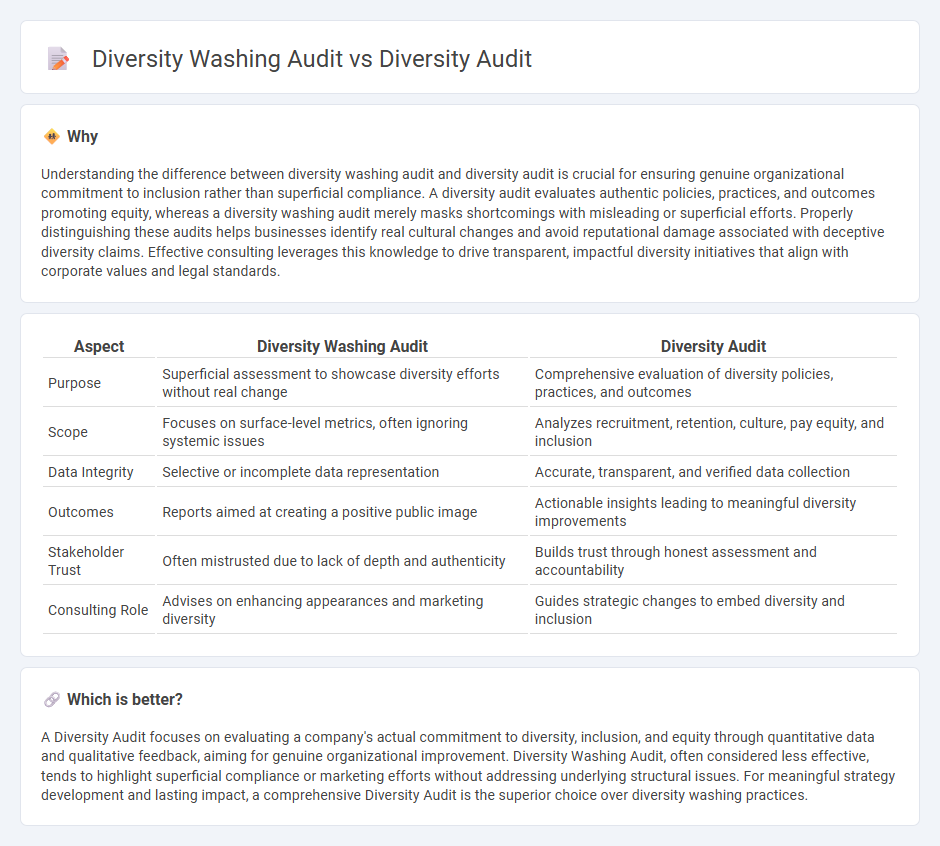Click cell 'Builds trust through honest assessment'

[x=713, y=561]
